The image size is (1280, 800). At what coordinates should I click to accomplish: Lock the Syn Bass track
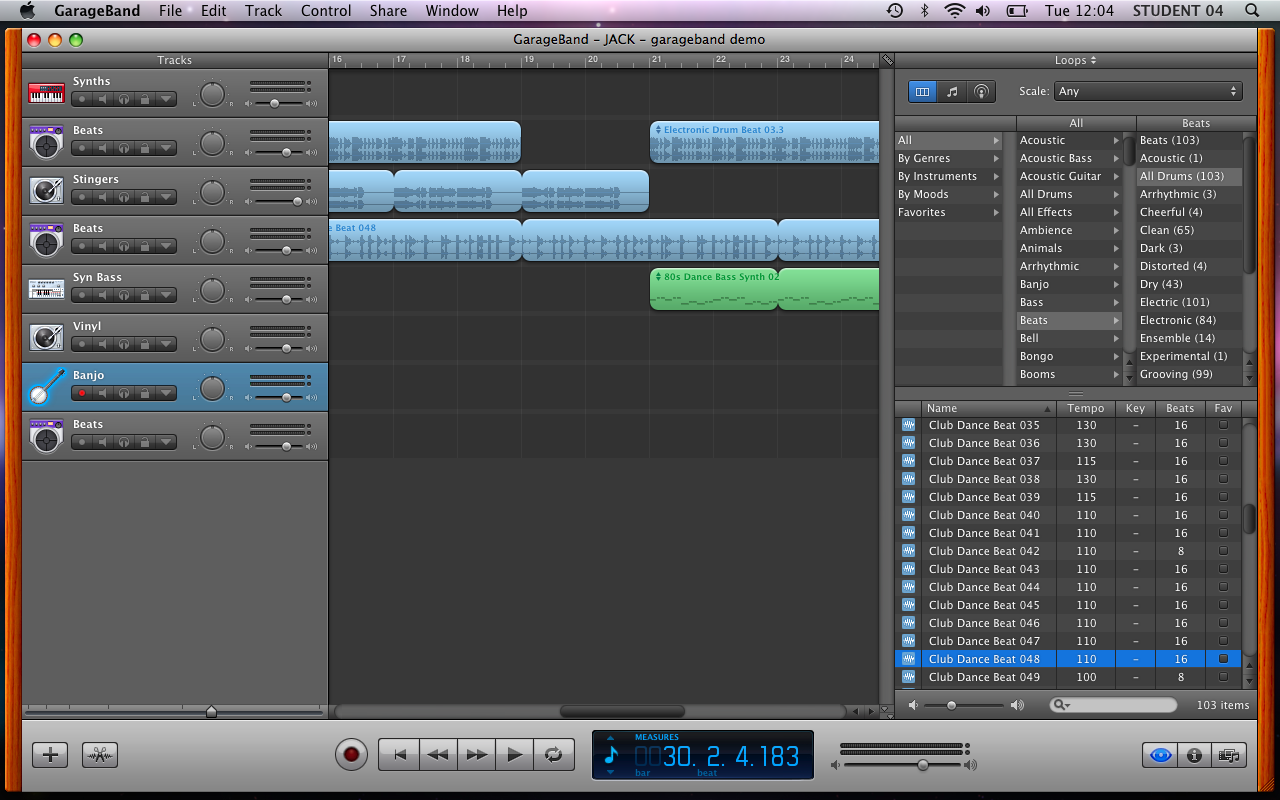pyautogui.click(x=144, y=295)
